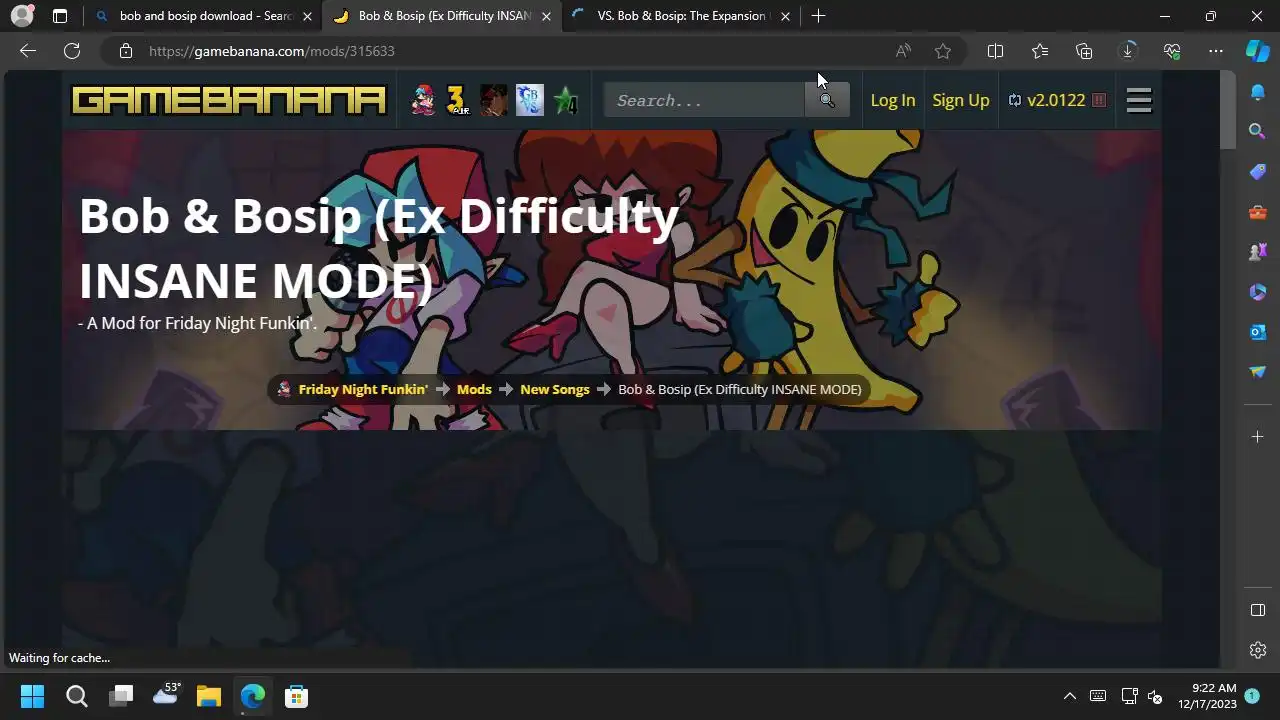1280x720 pixels.
Task: Close the Bob & Bosip Ex Difficulty tab
Action: tap(546, 16)
